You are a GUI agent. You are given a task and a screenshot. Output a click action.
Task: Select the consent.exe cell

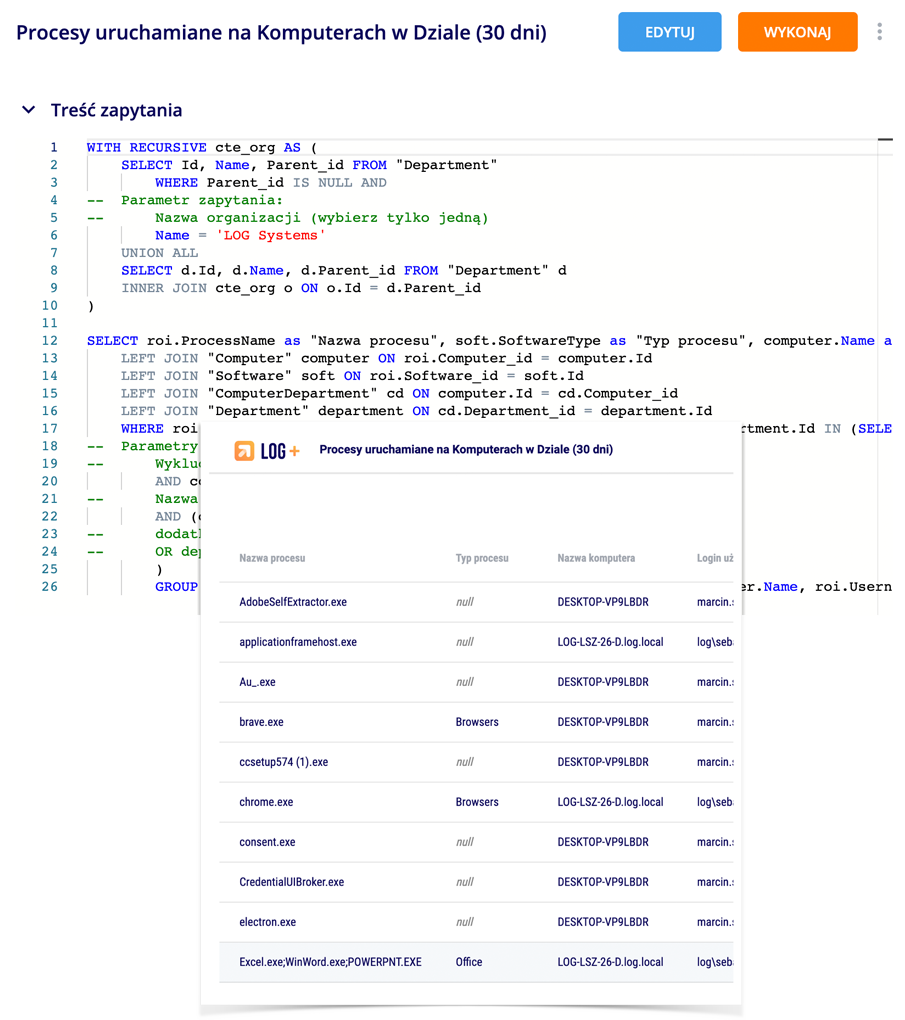[267, 842]
